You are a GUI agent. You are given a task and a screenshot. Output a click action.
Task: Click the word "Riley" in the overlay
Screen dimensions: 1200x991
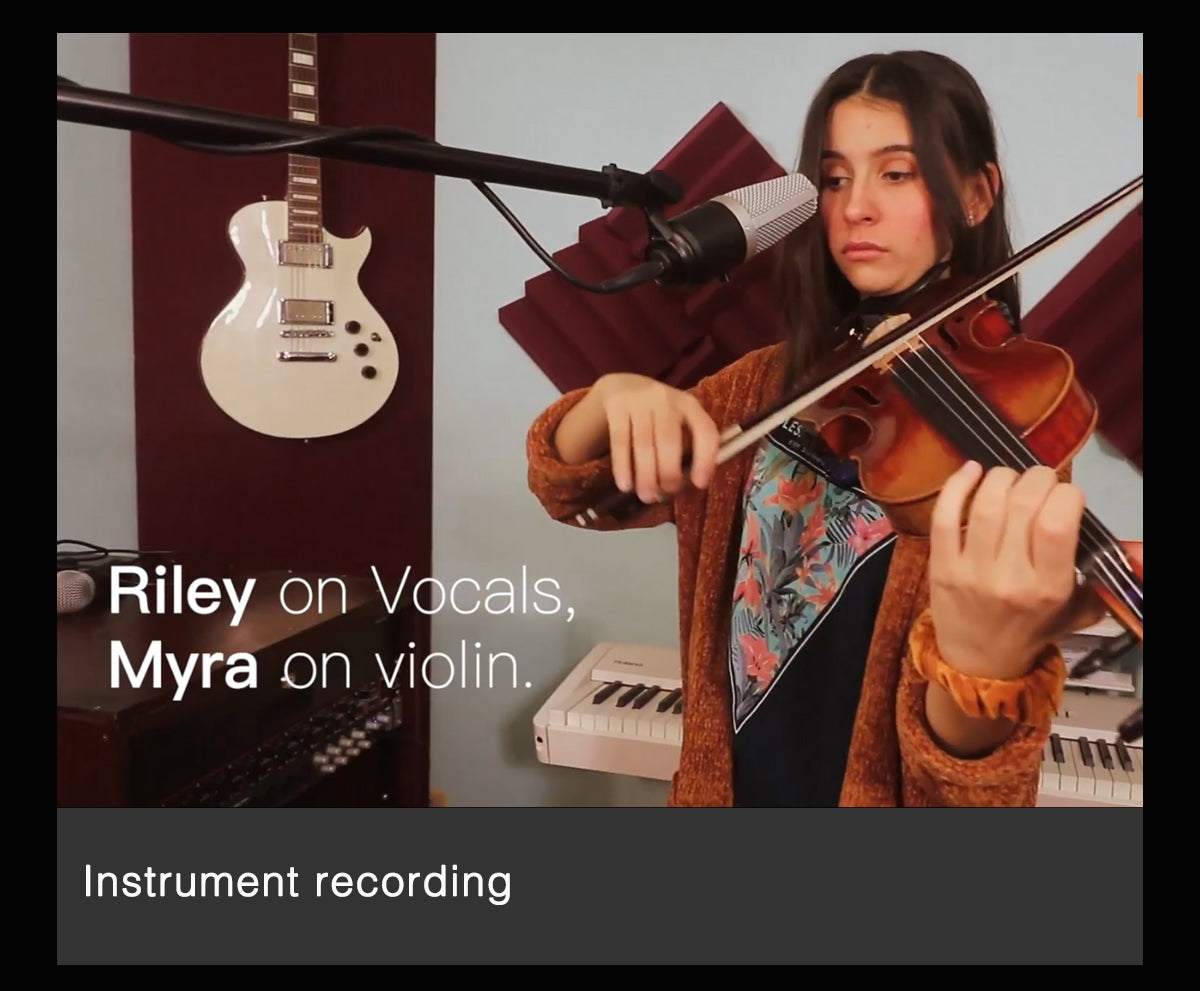tap(181, 595)
